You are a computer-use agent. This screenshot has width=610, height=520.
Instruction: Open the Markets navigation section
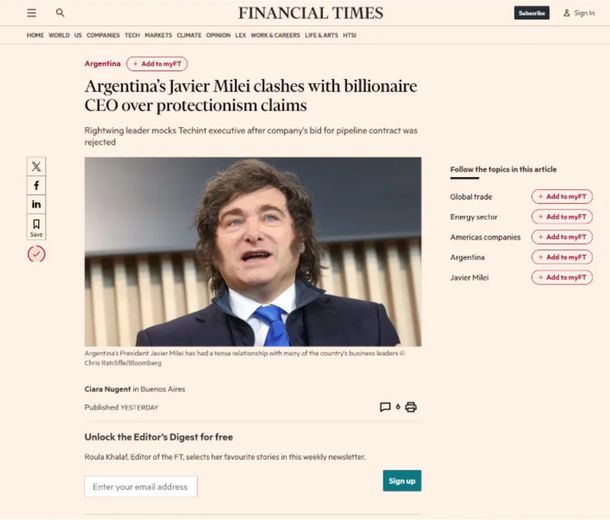(x=158, y=35)
